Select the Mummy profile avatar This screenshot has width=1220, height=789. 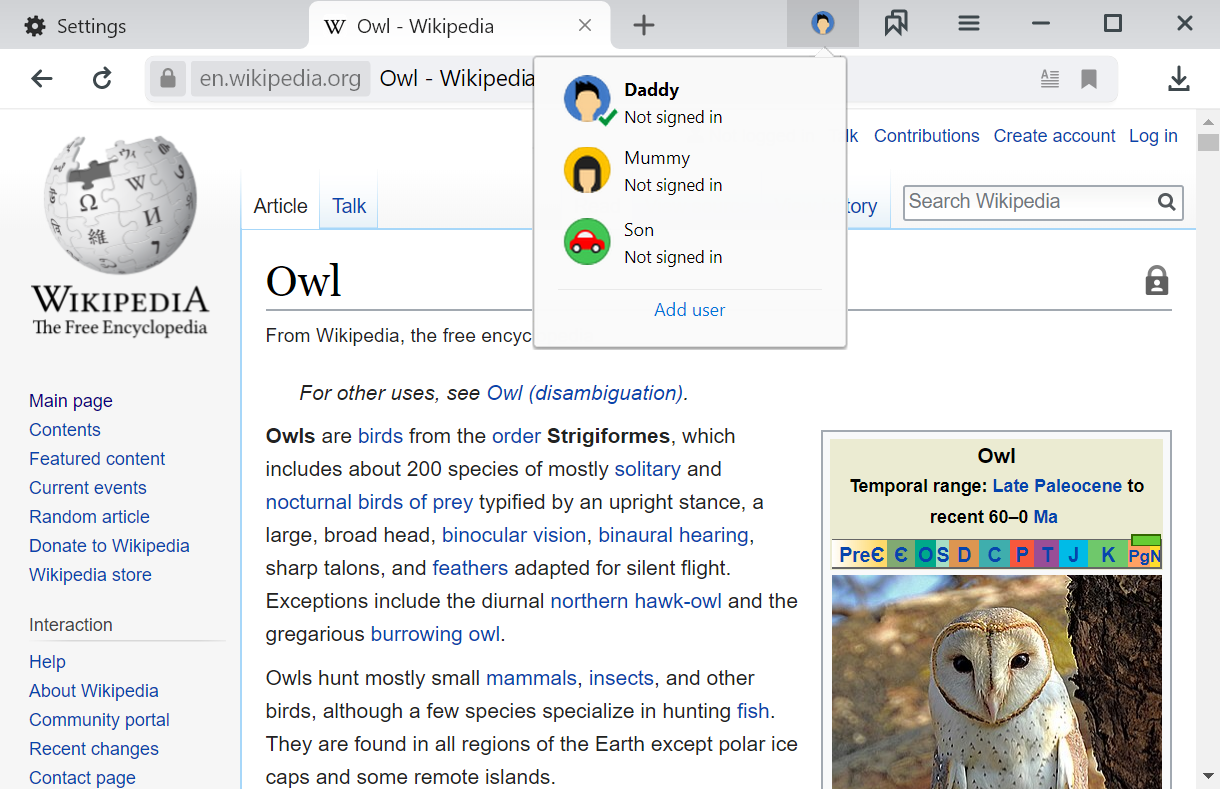[x=587, y=170]
